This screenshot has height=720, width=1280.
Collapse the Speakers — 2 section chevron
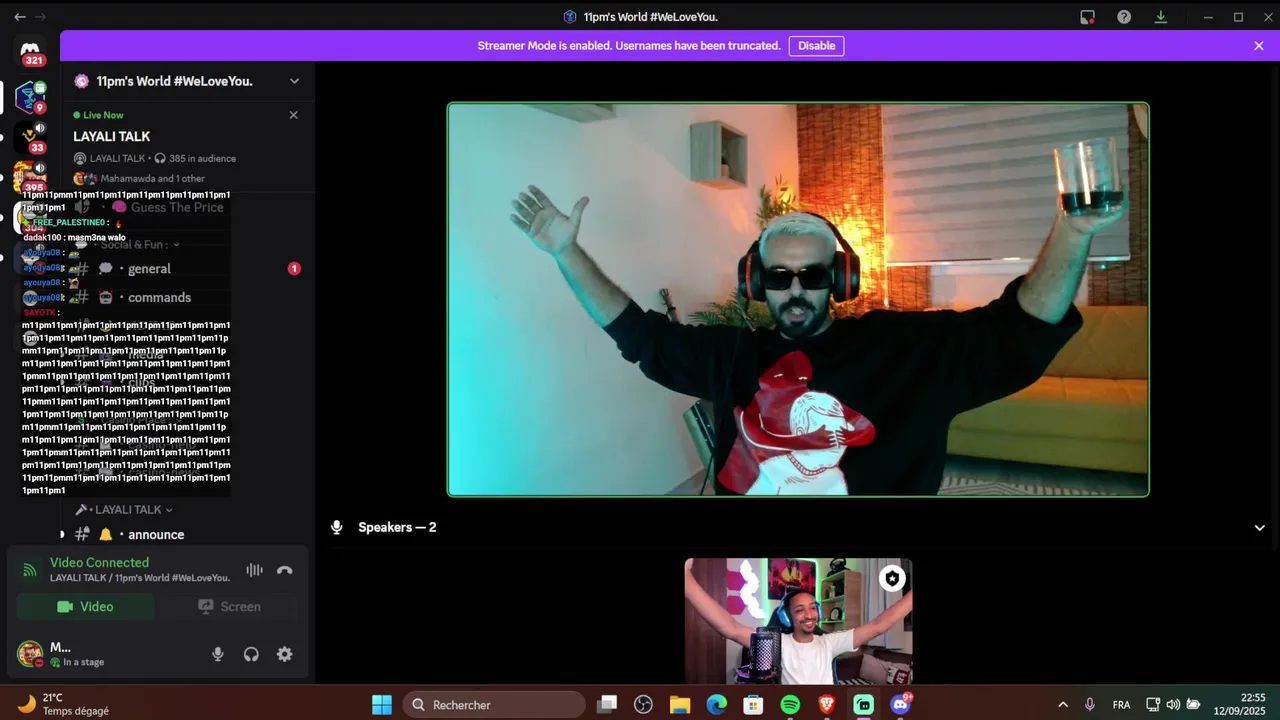(x=1260, y=528)
